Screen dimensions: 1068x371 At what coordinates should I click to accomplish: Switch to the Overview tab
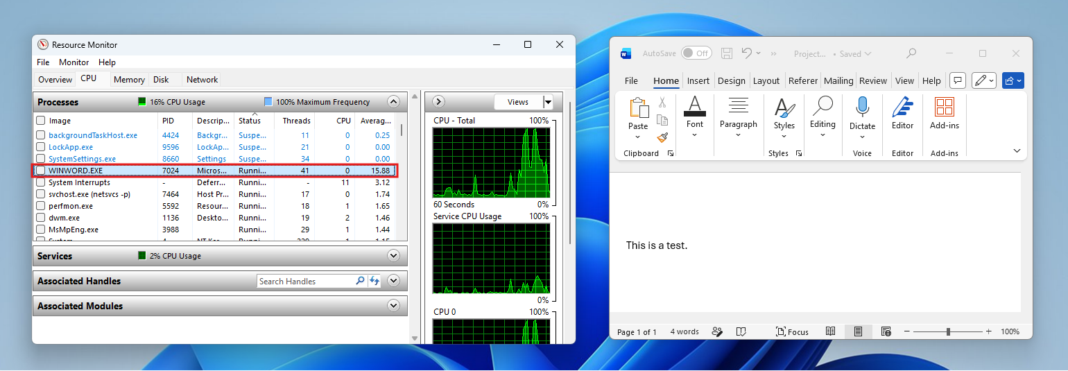click(54, 80)
